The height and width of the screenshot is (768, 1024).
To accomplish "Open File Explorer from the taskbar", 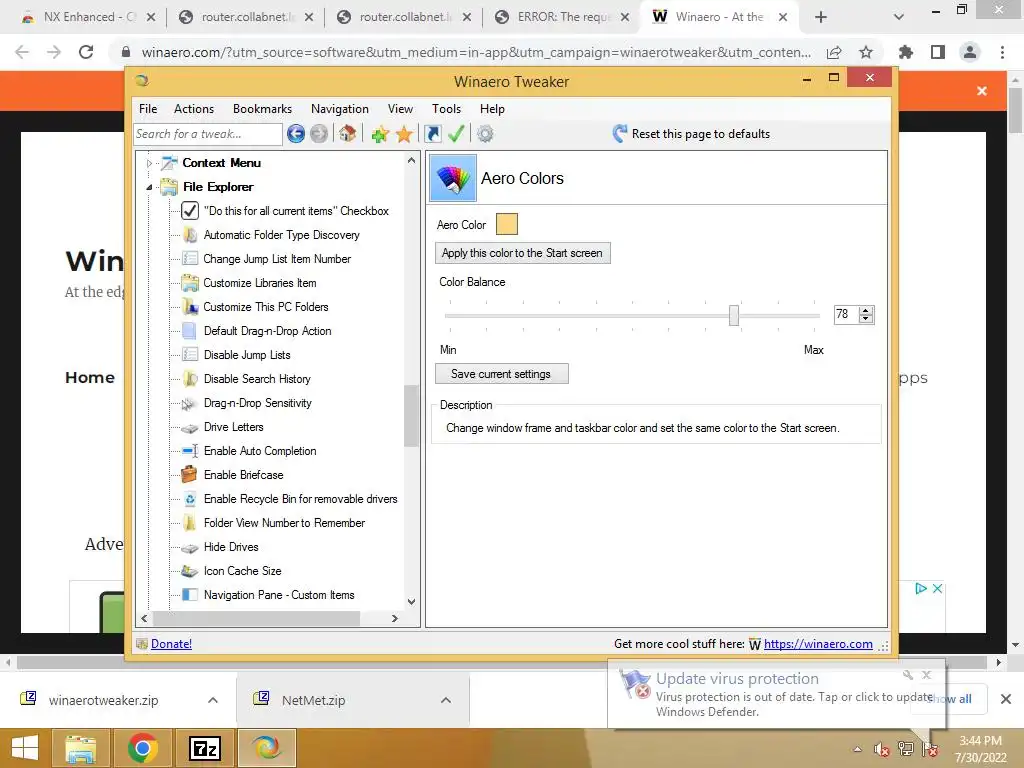I will coord(82,748).
